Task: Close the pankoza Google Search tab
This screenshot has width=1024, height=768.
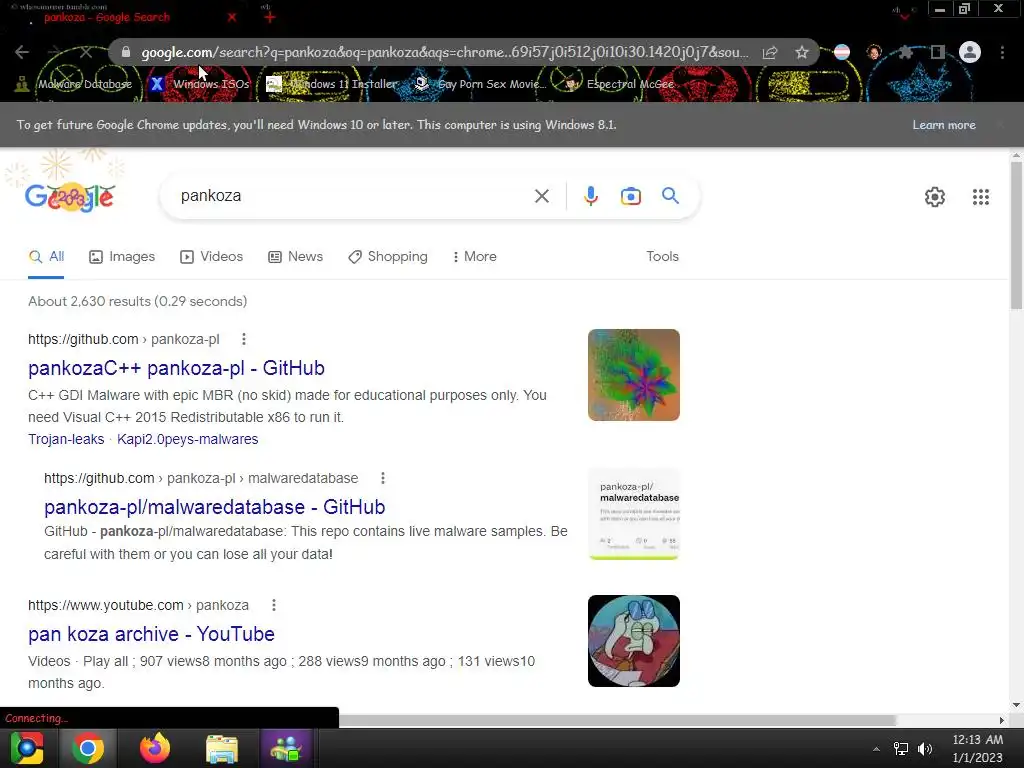Action: coord(232,17)
